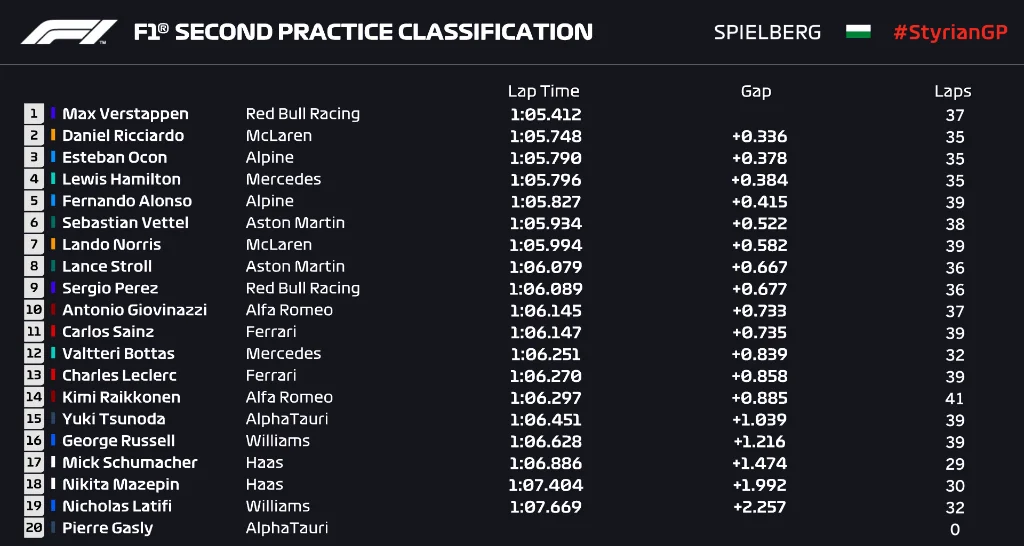
Task: Click Carlos Sainz's red Ferrari color bar
Action: coord(54,332)
